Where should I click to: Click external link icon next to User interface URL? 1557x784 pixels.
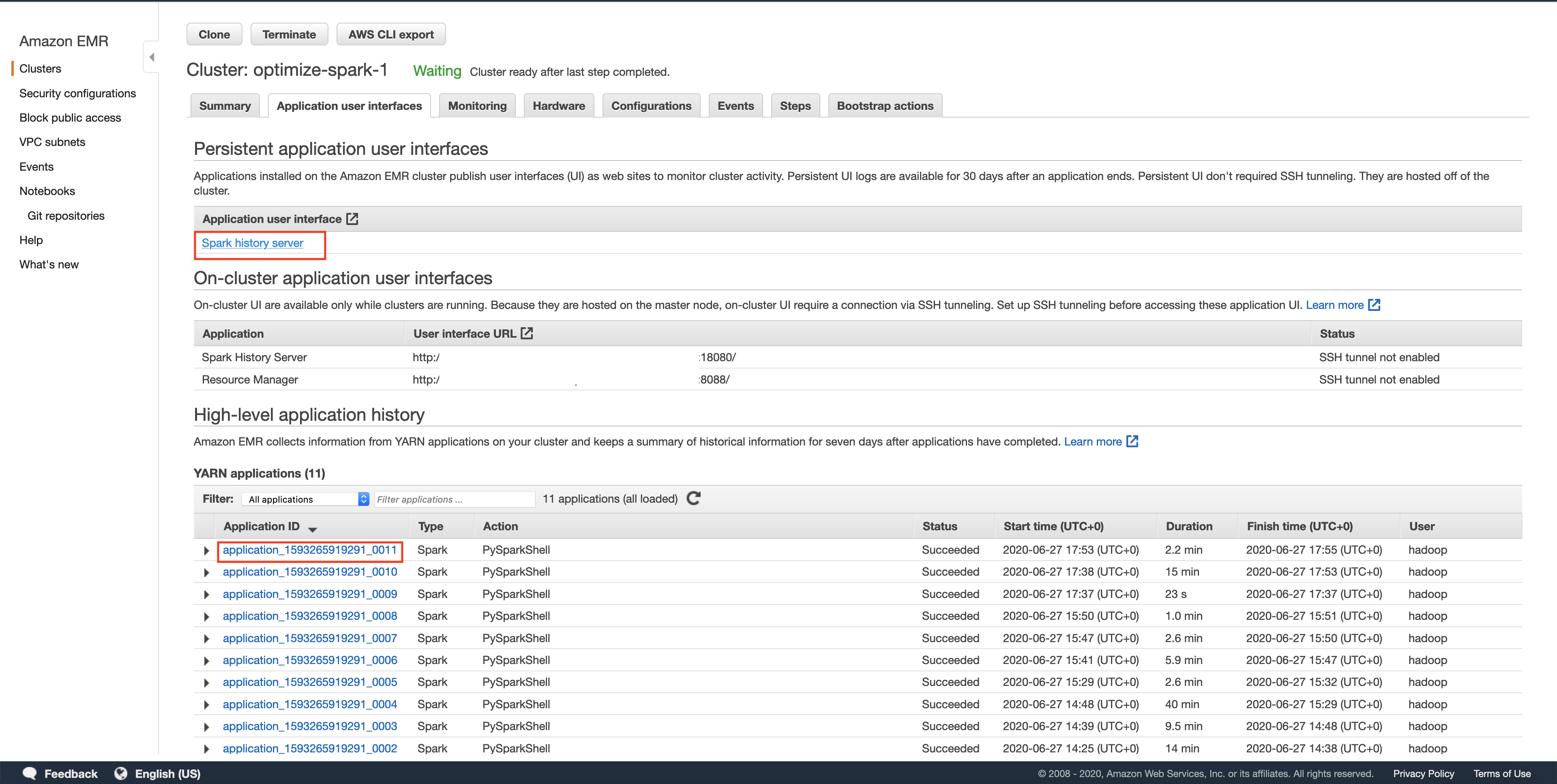[527, 333]
